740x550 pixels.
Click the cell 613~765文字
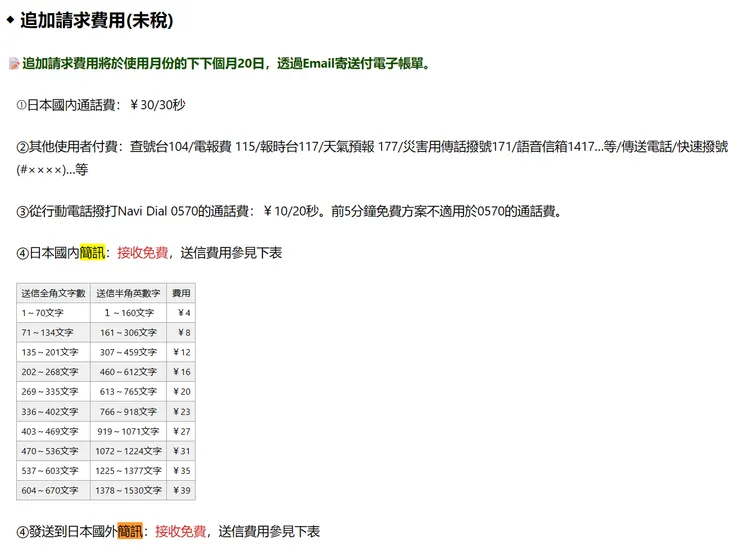tap(128, 392)
